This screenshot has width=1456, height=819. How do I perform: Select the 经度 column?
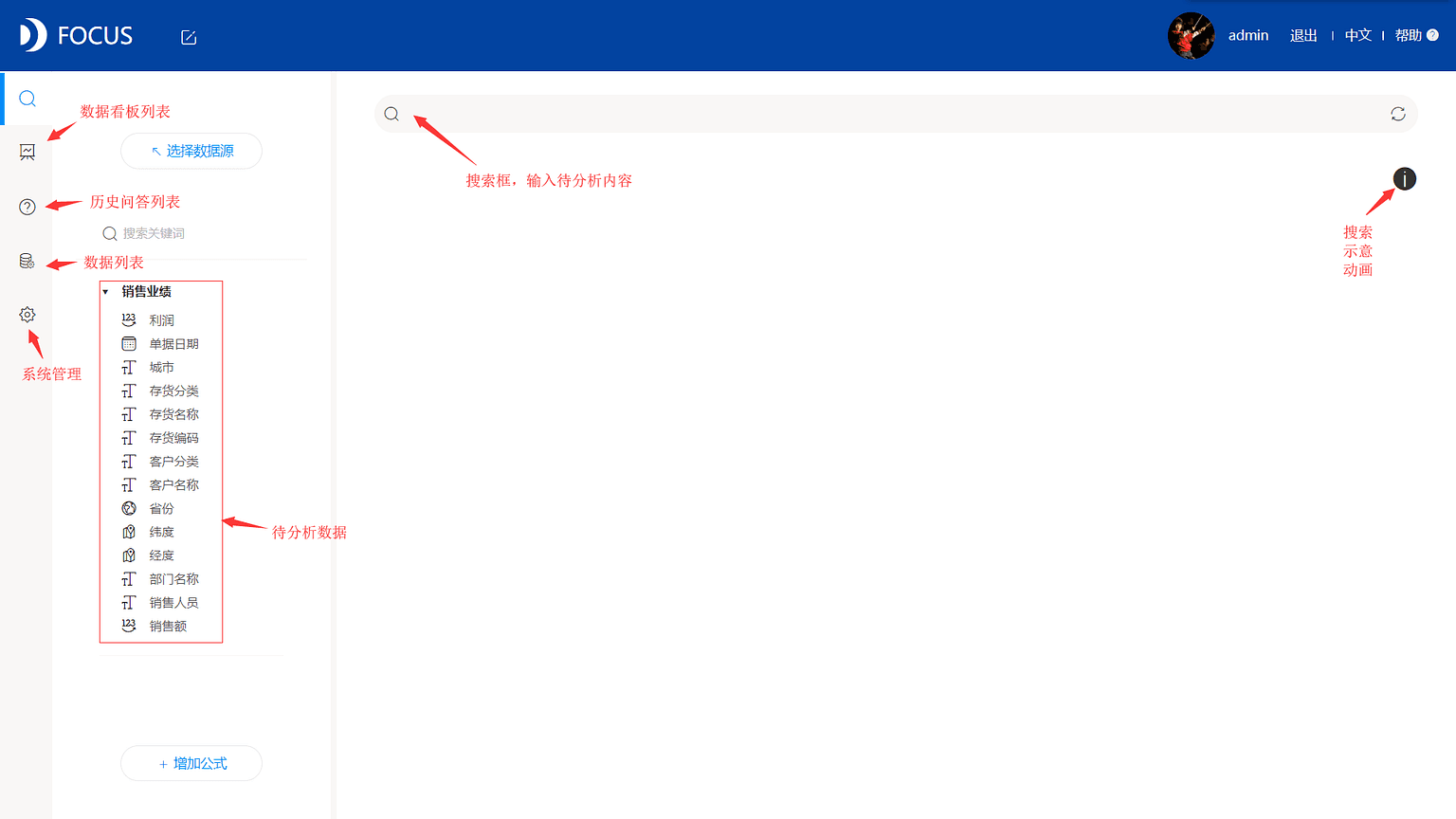pyautogui.click(x=161, y=555)
